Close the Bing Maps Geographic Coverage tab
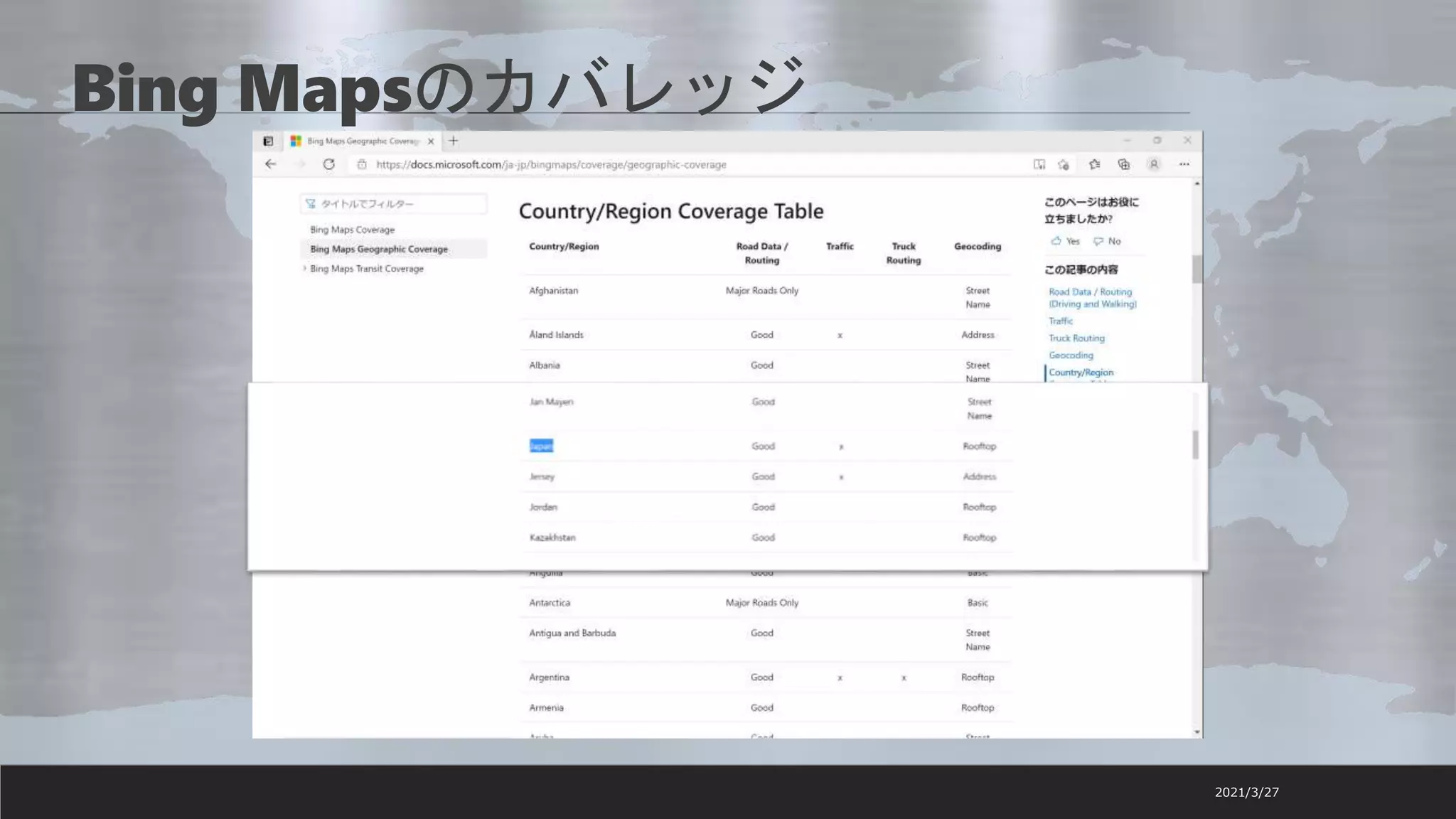This screenshot has height=819, width=1456. (431, 141)
